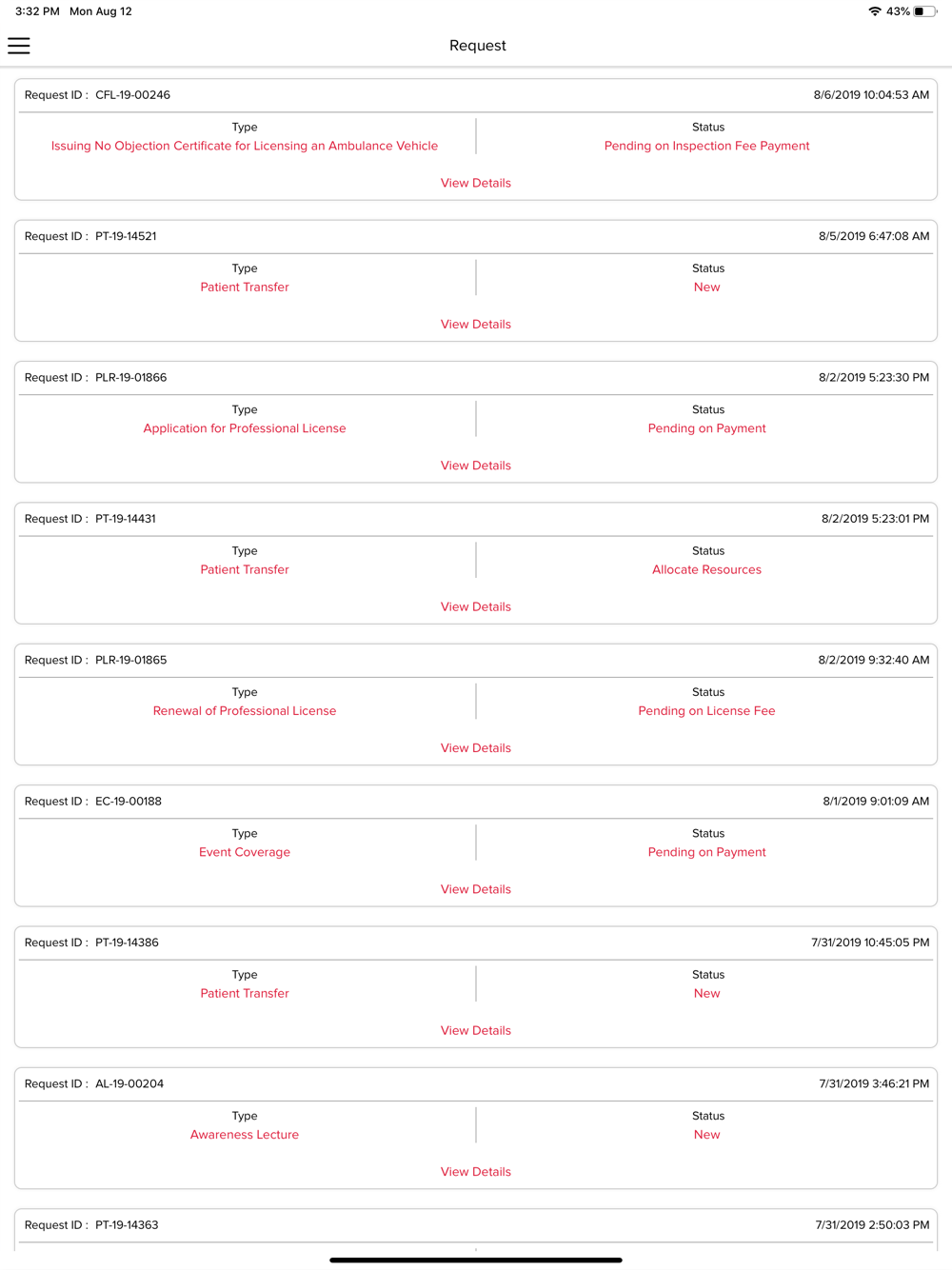
Task: Tap Pending on Inspection Fee Payment status
Action: [706, 146]
